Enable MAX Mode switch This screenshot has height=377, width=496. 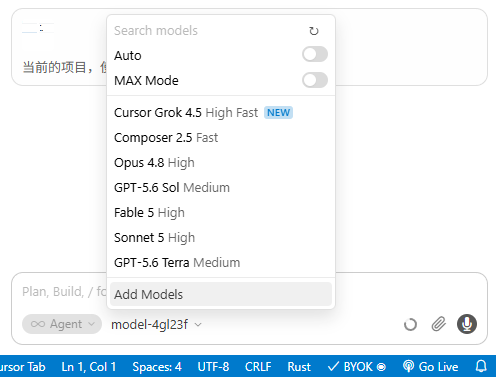point(315,80)
